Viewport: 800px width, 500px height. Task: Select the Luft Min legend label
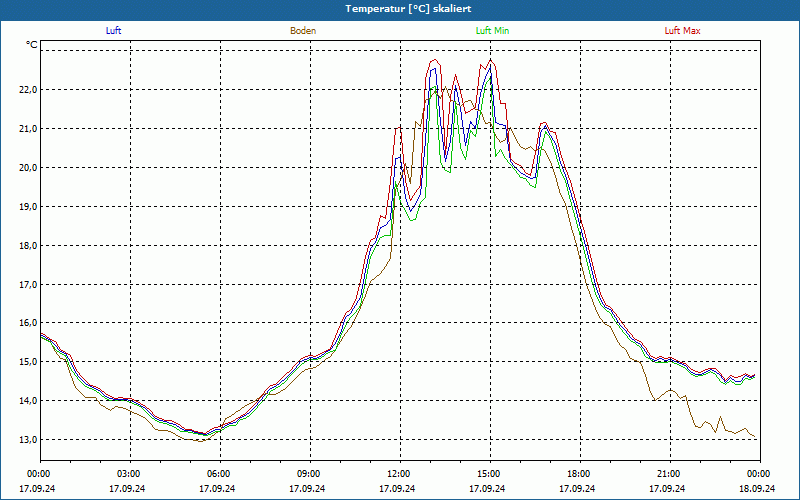pyautogui.click(x=492, y=31)
